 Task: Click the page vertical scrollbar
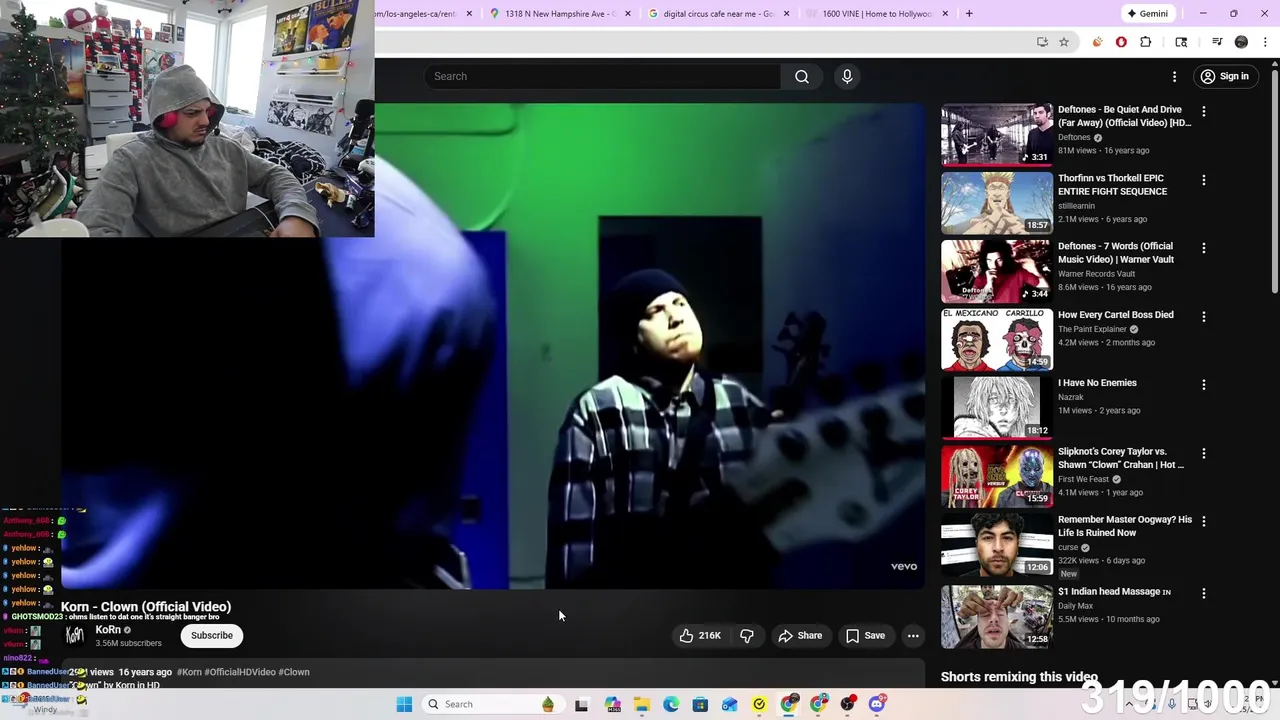1274,180
